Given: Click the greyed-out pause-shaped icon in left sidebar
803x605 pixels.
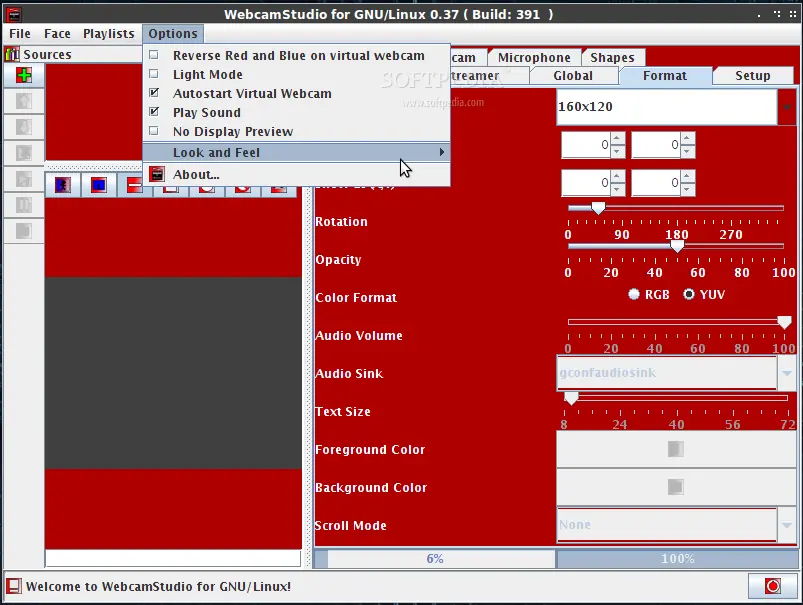Looking at the screenshot, I should (24, 205).
